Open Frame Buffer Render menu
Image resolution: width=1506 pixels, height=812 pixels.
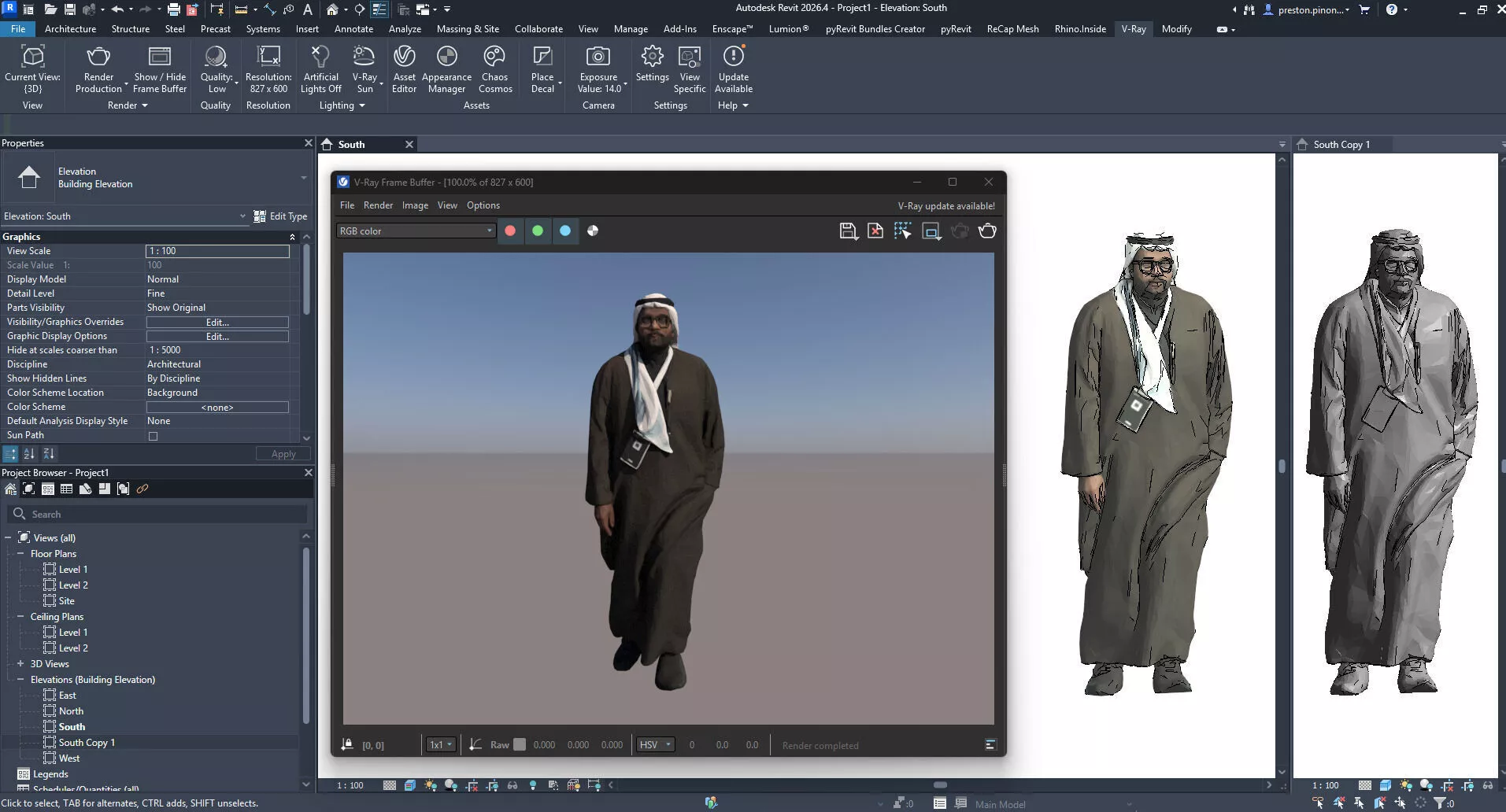(378, 205)
